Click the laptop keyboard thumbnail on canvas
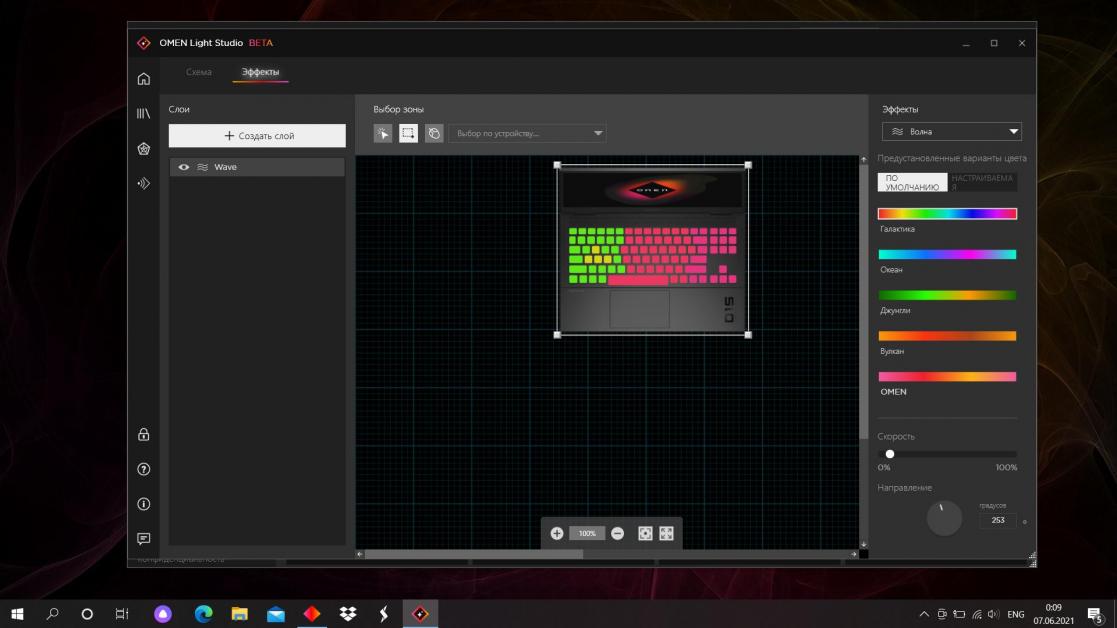1117x628 pixels. (653, 250)
